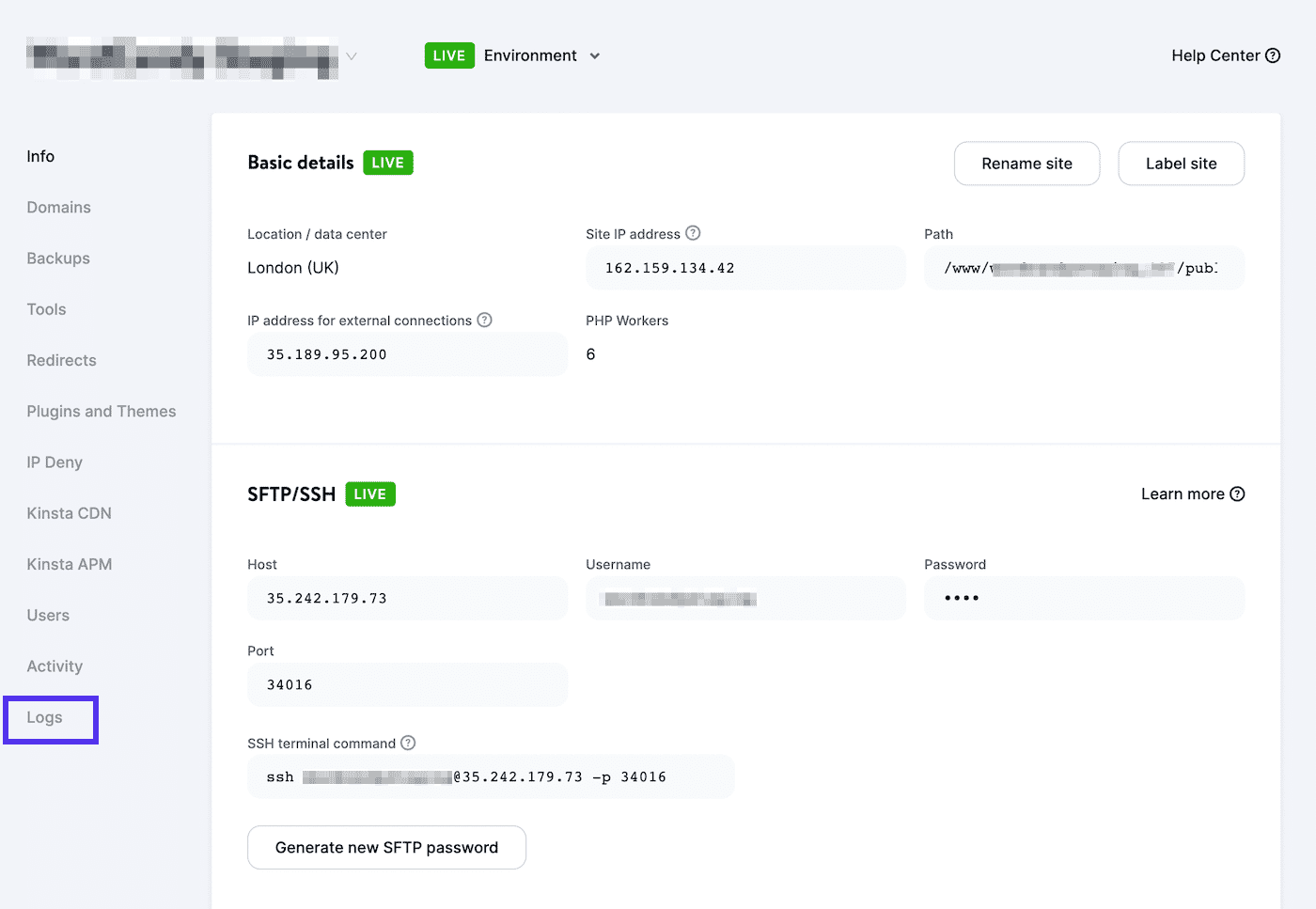Open the Environment dropdown
1316x909 pixels.
541,56
